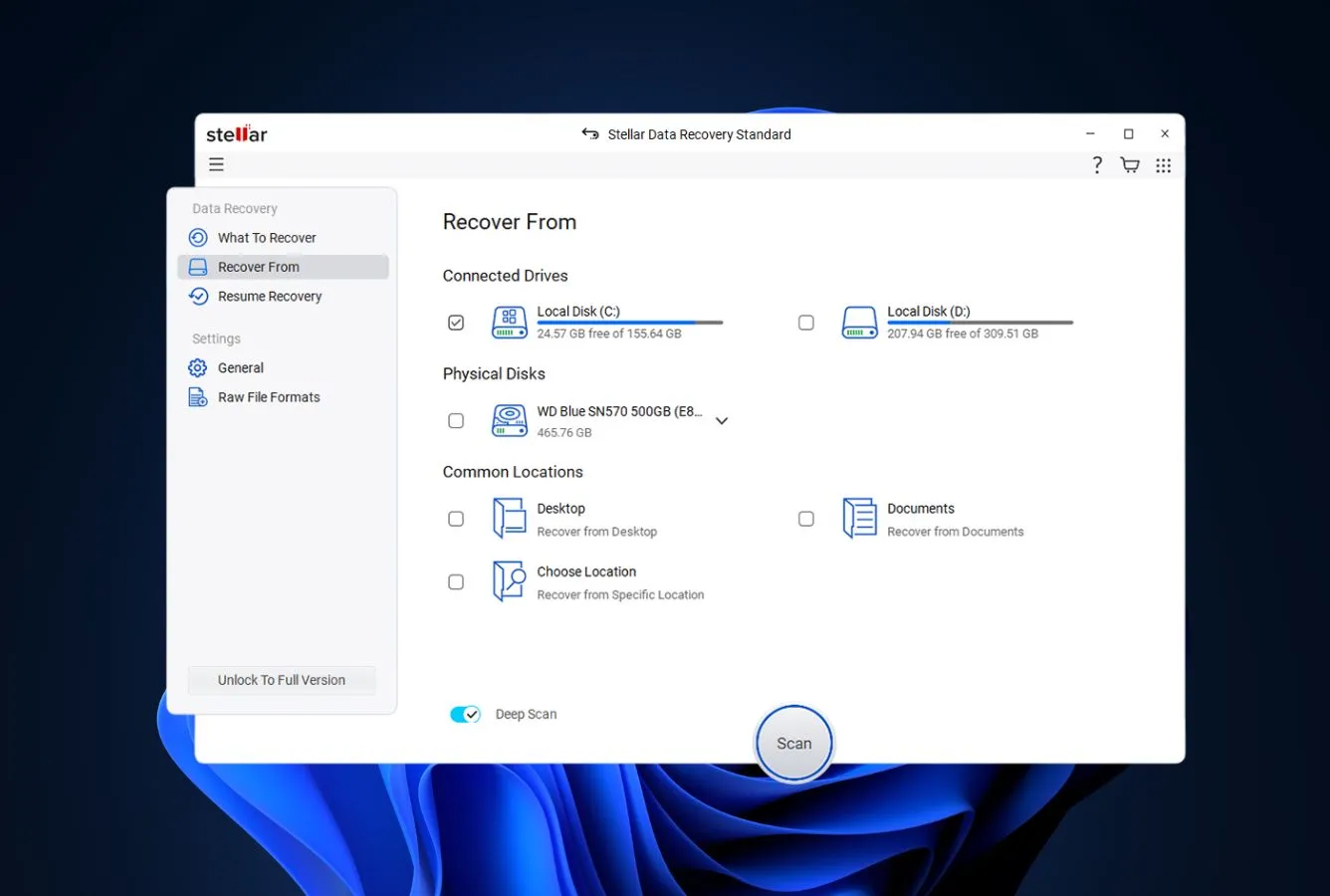Click the Documents location icon
Image resolution: width=1330 pixels, height=896 pixels.
pos(859,519)
